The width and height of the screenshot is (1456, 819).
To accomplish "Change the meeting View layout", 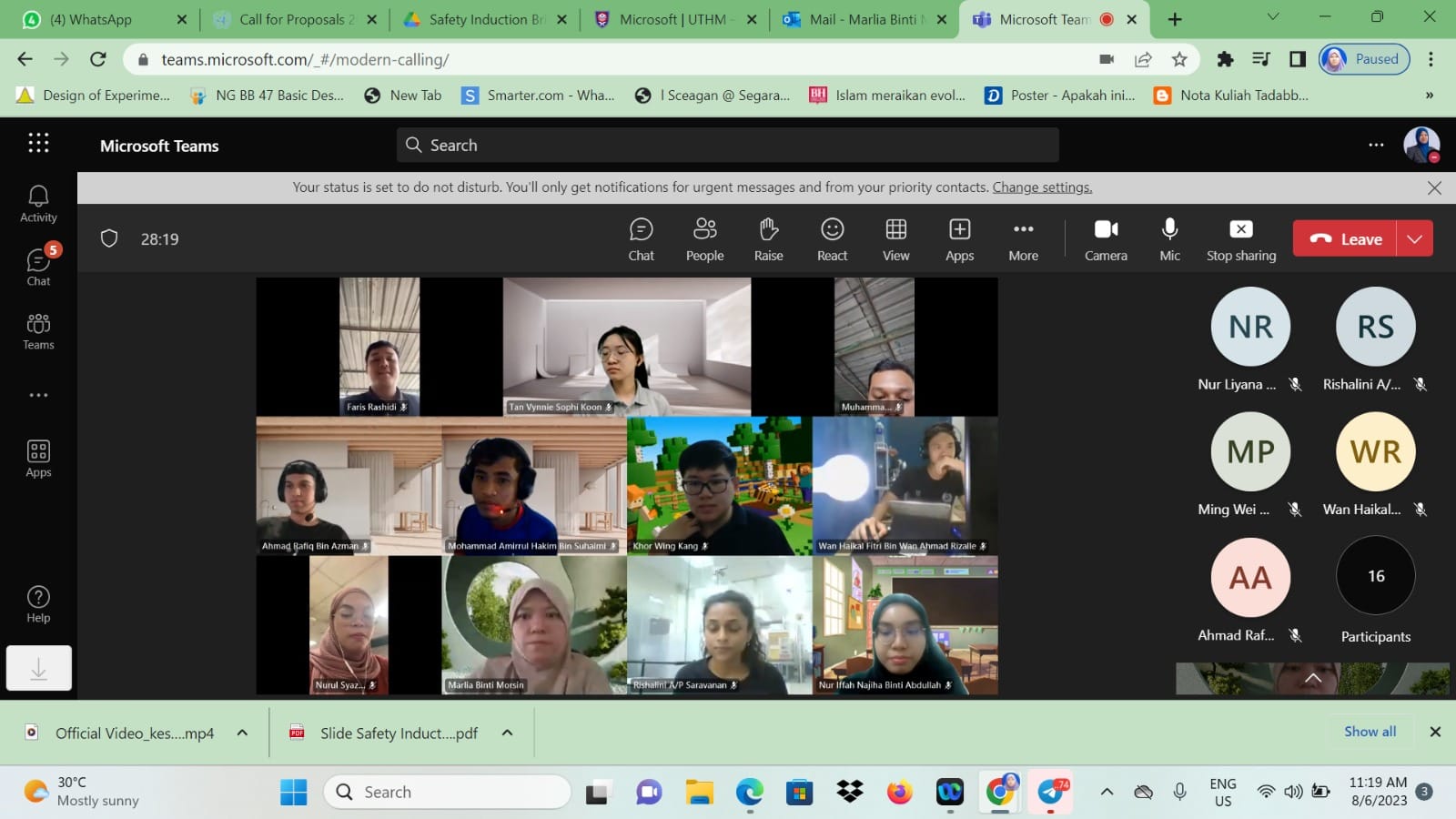I will click(x=895, y=239).
